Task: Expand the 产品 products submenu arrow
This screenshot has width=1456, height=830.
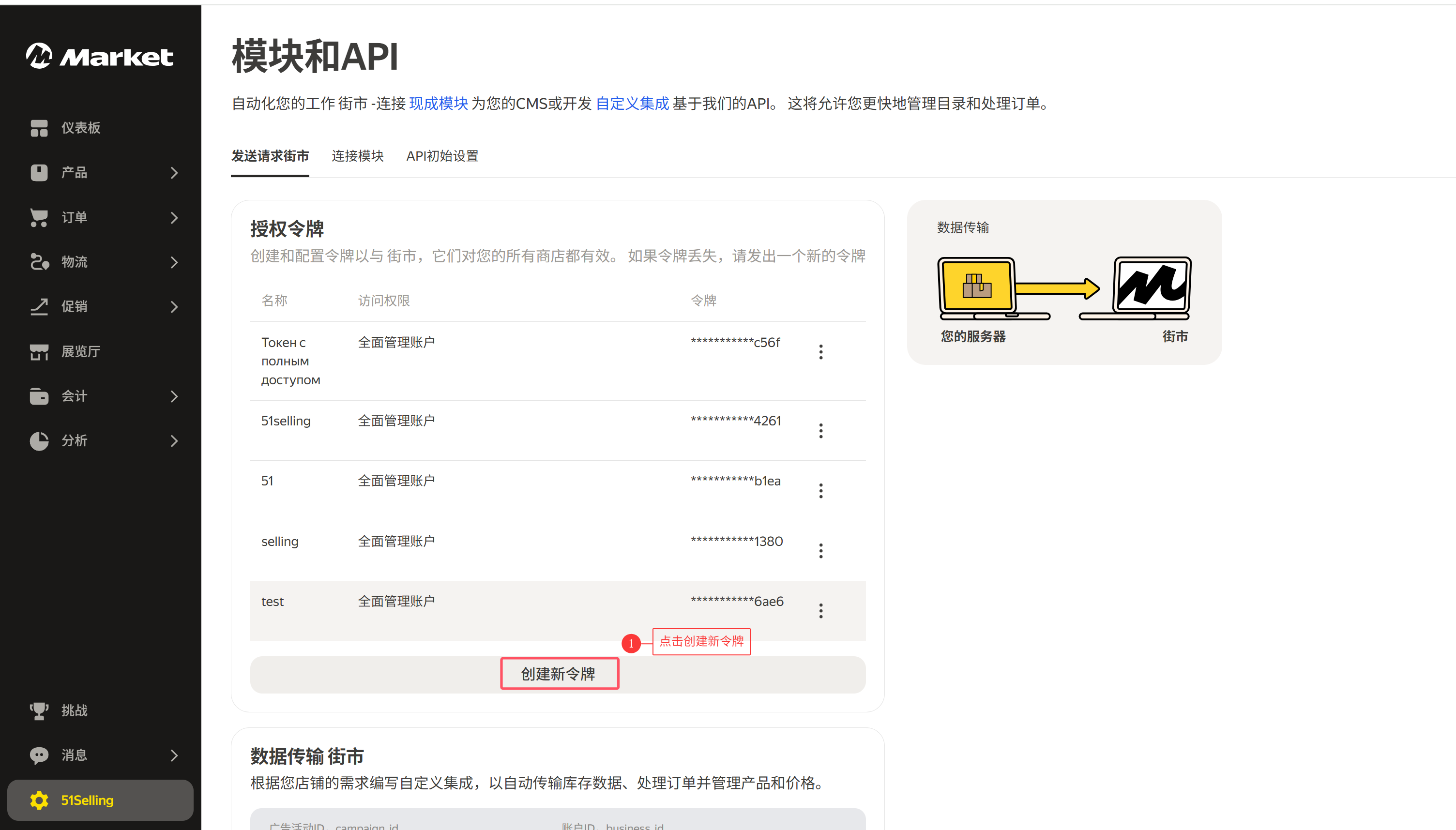Action: pyautogui.click(x=174, y=173)
